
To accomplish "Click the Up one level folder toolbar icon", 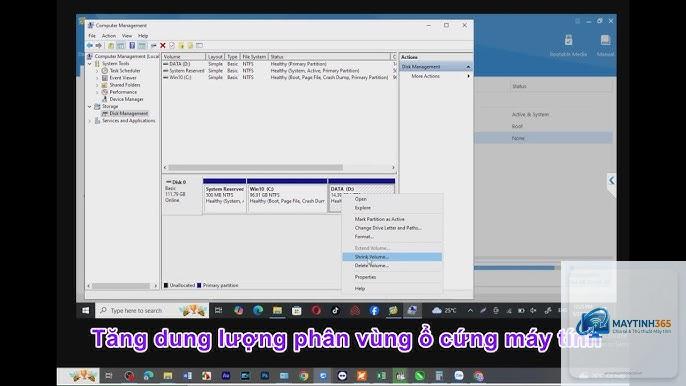I will pos(111,46).
